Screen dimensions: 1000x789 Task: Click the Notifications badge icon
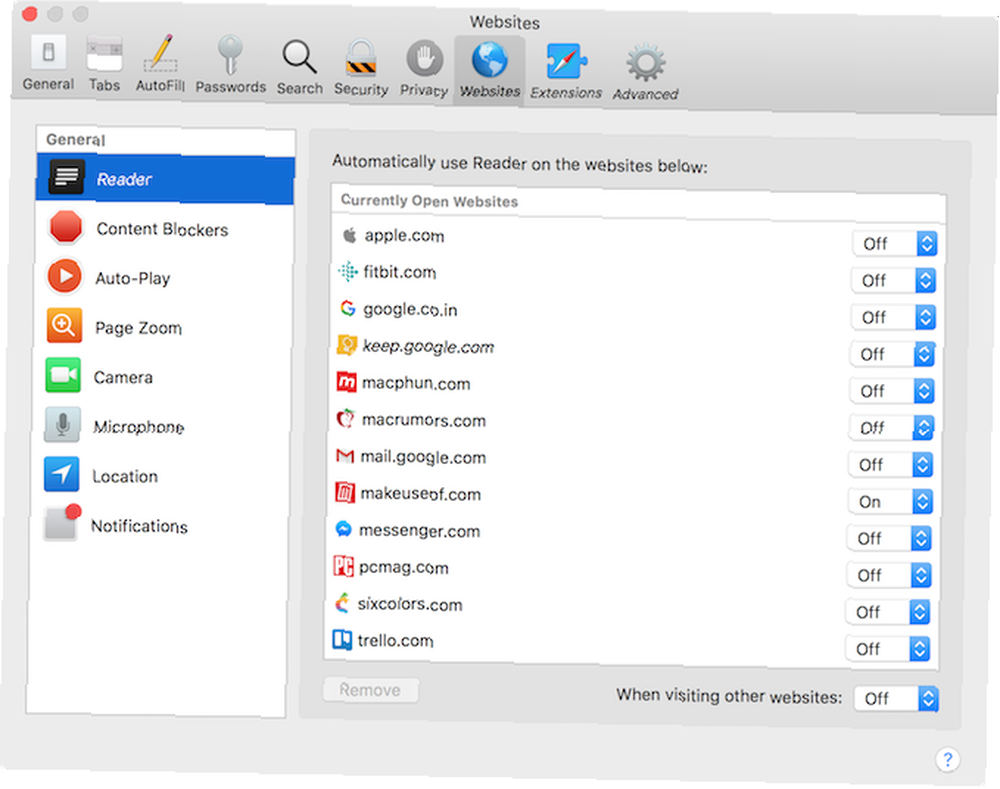[62, 523]
